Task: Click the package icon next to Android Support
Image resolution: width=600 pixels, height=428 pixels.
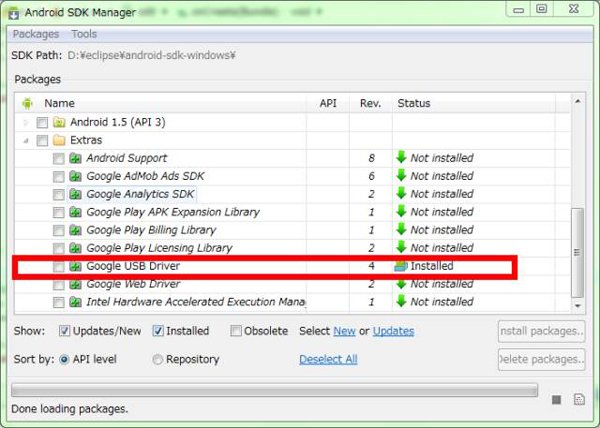Action: tap(75, 158)
